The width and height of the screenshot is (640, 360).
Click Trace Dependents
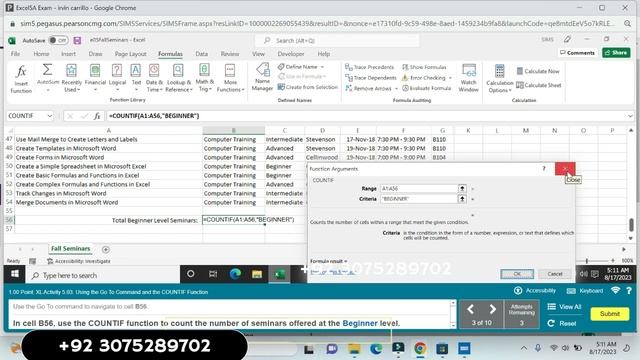[x=371, y=78]
